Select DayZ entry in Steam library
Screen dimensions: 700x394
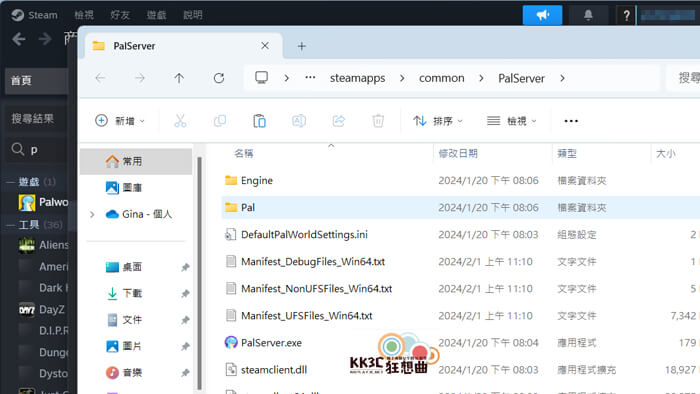coord(42,309)
